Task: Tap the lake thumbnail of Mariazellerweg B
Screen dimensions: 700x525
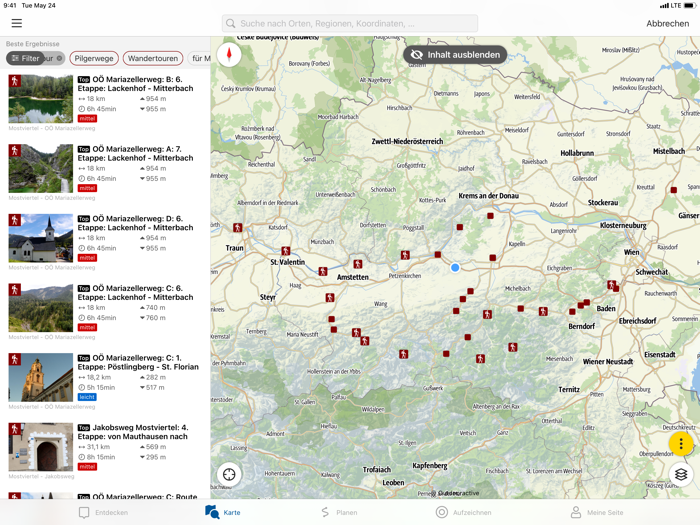Action: coord(41,99)
